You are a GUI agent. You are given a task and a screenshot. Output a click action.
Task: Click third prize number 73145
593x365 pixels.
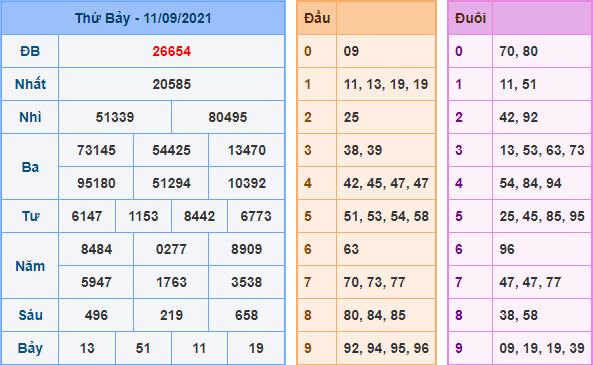pyautogui.click(x=96, y=150)
